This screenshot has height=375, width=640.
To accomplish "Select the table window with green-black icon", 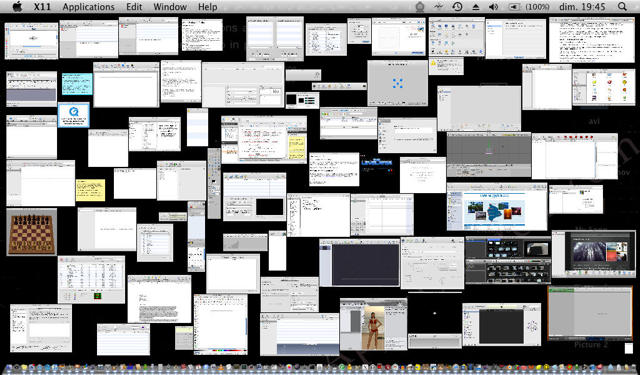I will 91,280.
